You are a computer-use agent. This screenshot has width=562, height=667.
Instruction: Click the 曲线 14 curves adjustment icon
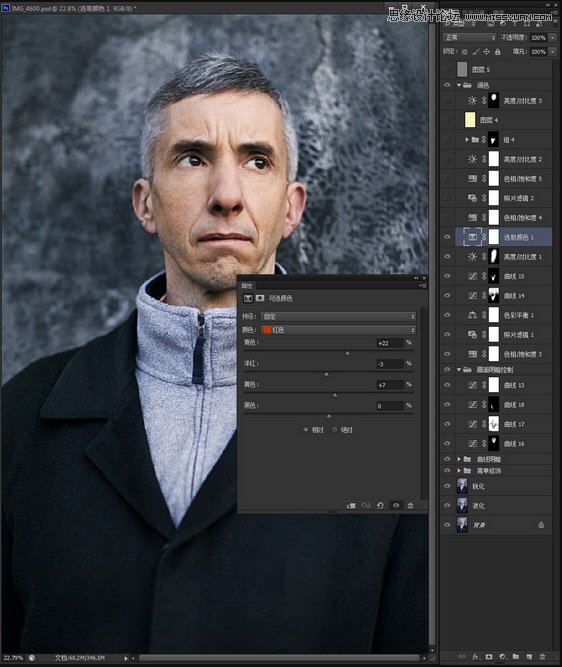point(472,296)
